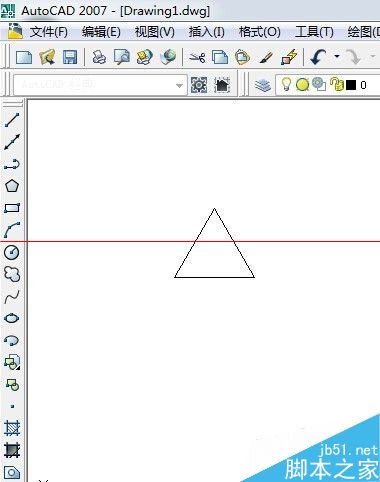
Task: Select the Region tool
Action: (x=12, y=472)
